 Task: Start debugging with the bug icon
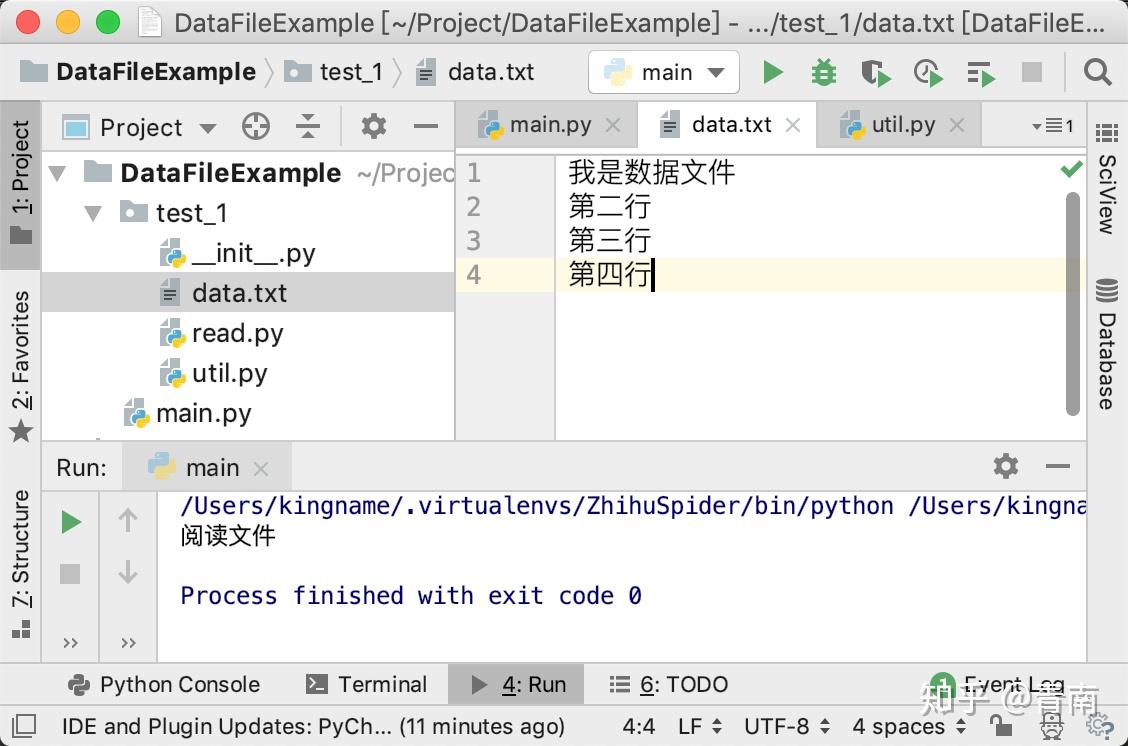(823, 72)
